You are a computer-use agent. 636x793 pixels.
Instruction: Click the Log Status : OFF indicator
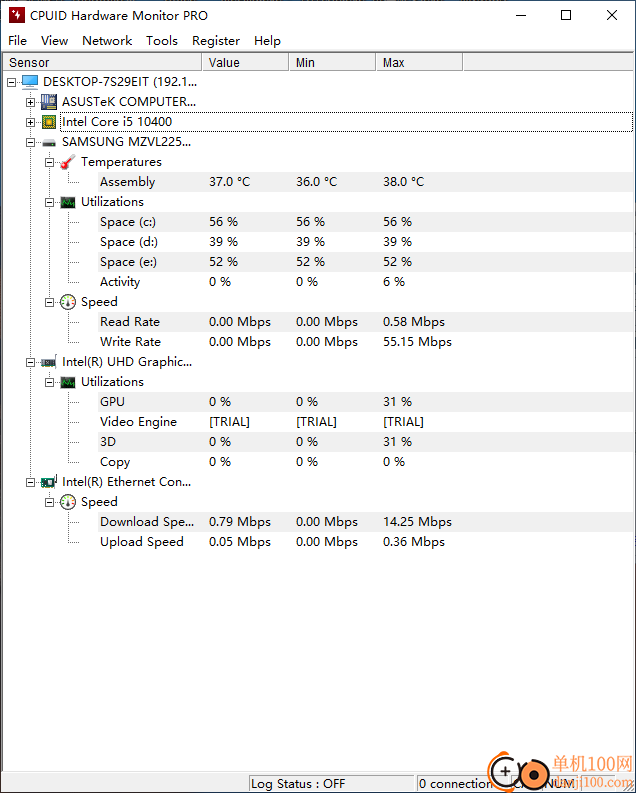(x=331, y=784)
